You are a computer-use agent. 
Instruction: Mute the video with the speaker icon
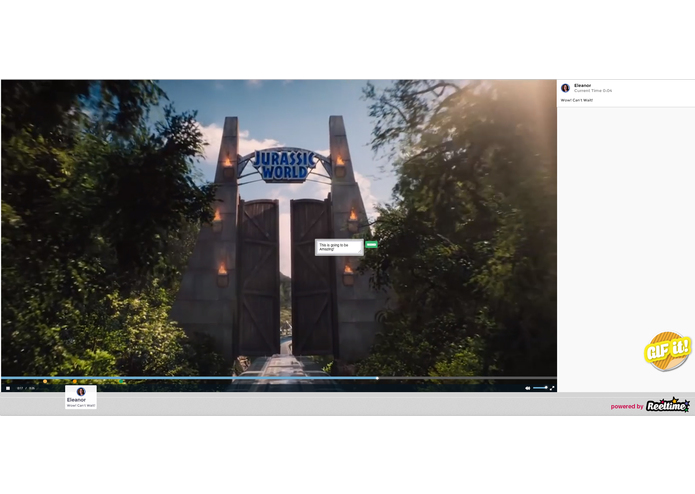(x=527, y=388)
